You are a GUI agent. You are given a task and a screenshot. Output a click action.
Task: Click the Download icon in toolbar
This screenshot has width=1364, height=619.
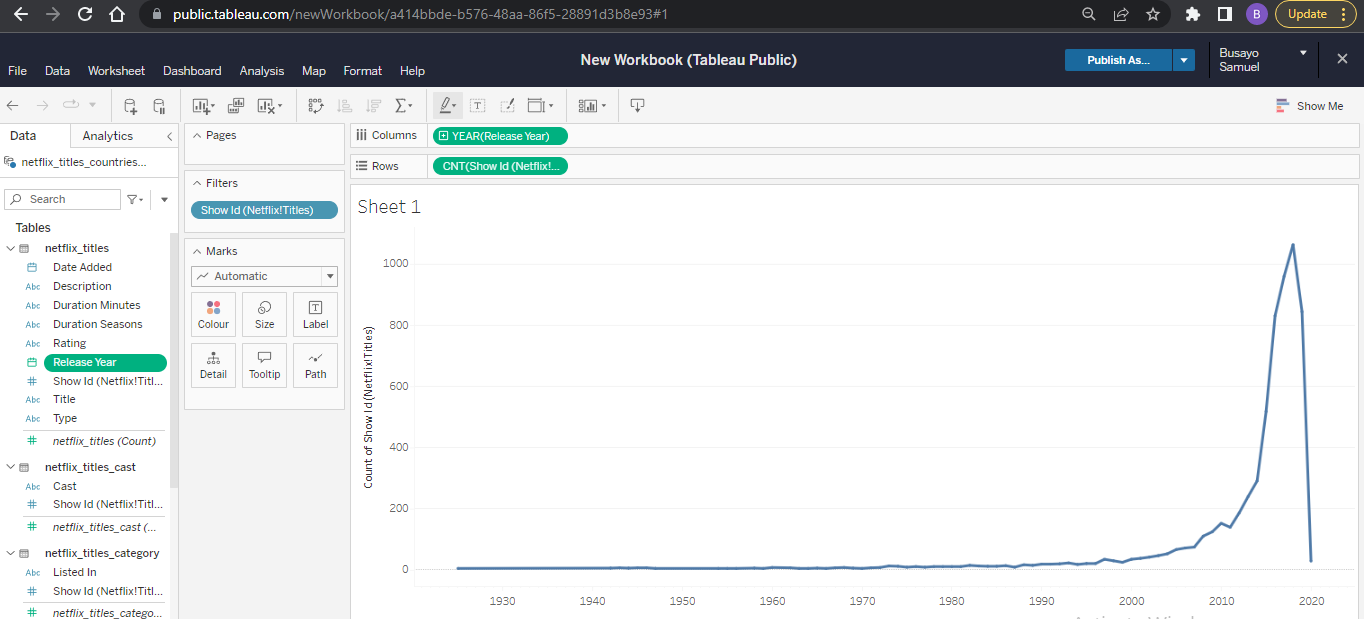point(637,106)
